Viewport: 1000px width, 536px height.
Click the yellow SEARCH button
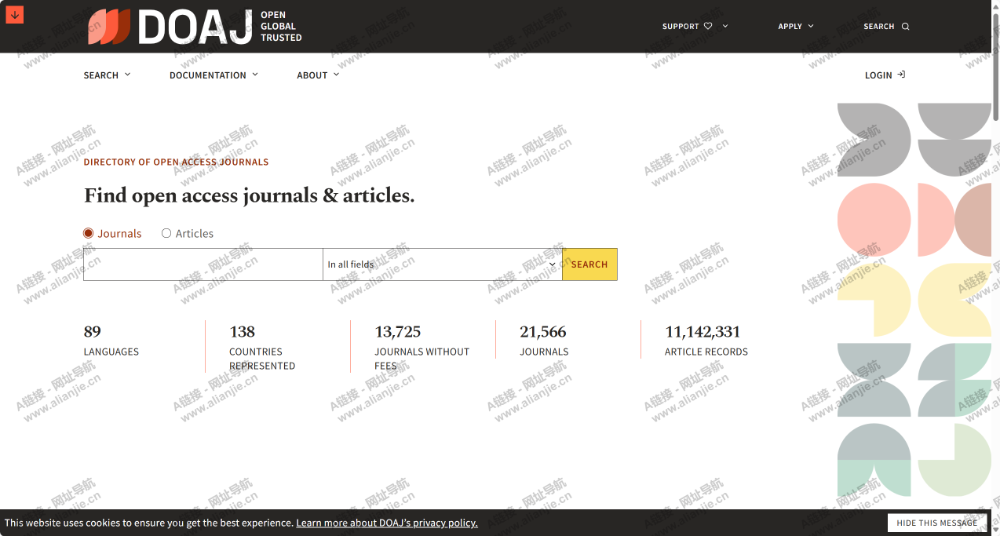coord(589,264)
